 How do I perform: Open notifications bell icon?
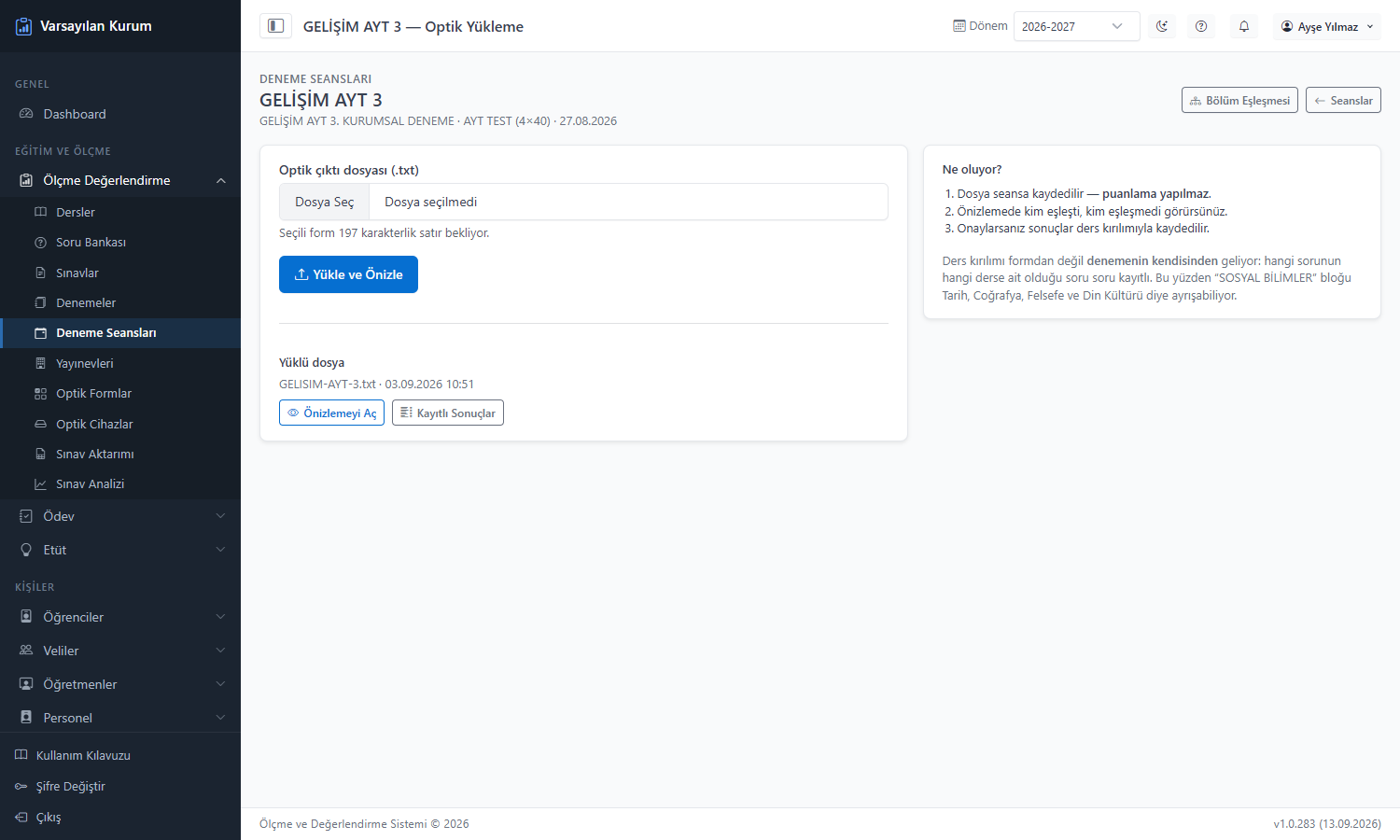coord(1243,26)
